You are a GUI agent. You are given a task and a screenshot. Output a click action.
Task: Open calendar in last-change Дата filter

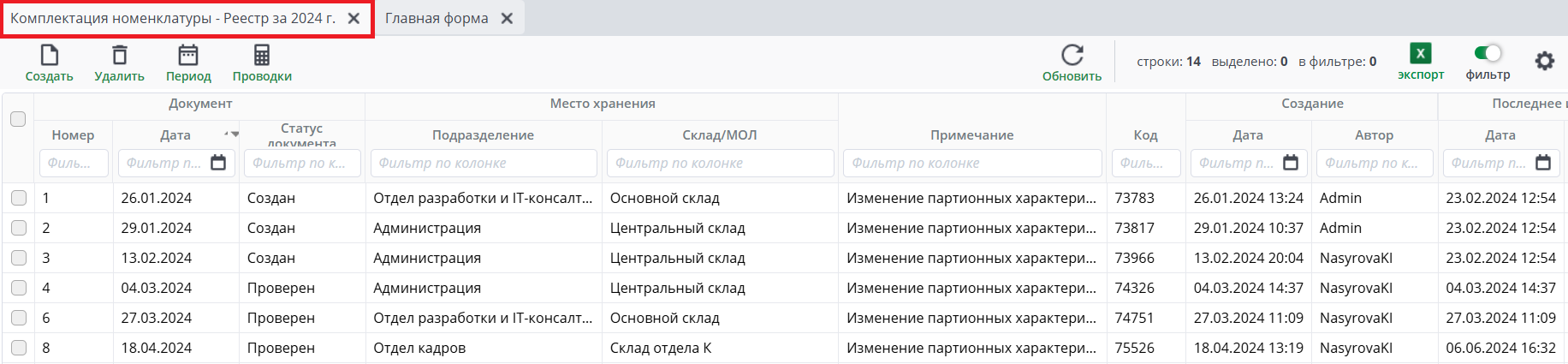pyautogui.click(x=1543, y=163)
